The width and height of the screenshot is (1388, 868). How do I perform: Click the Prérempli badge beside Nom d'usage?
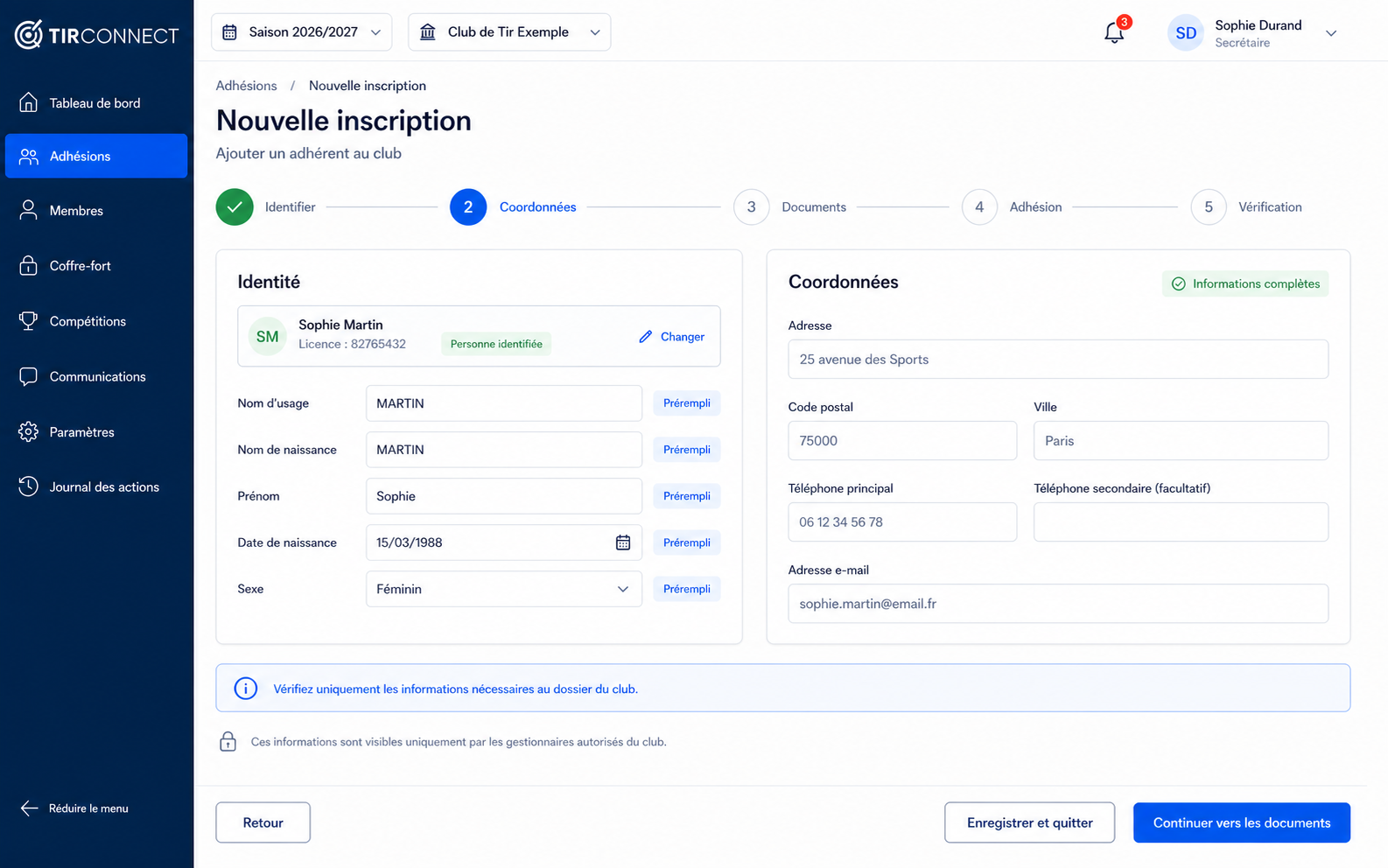[x=687, y=403]
